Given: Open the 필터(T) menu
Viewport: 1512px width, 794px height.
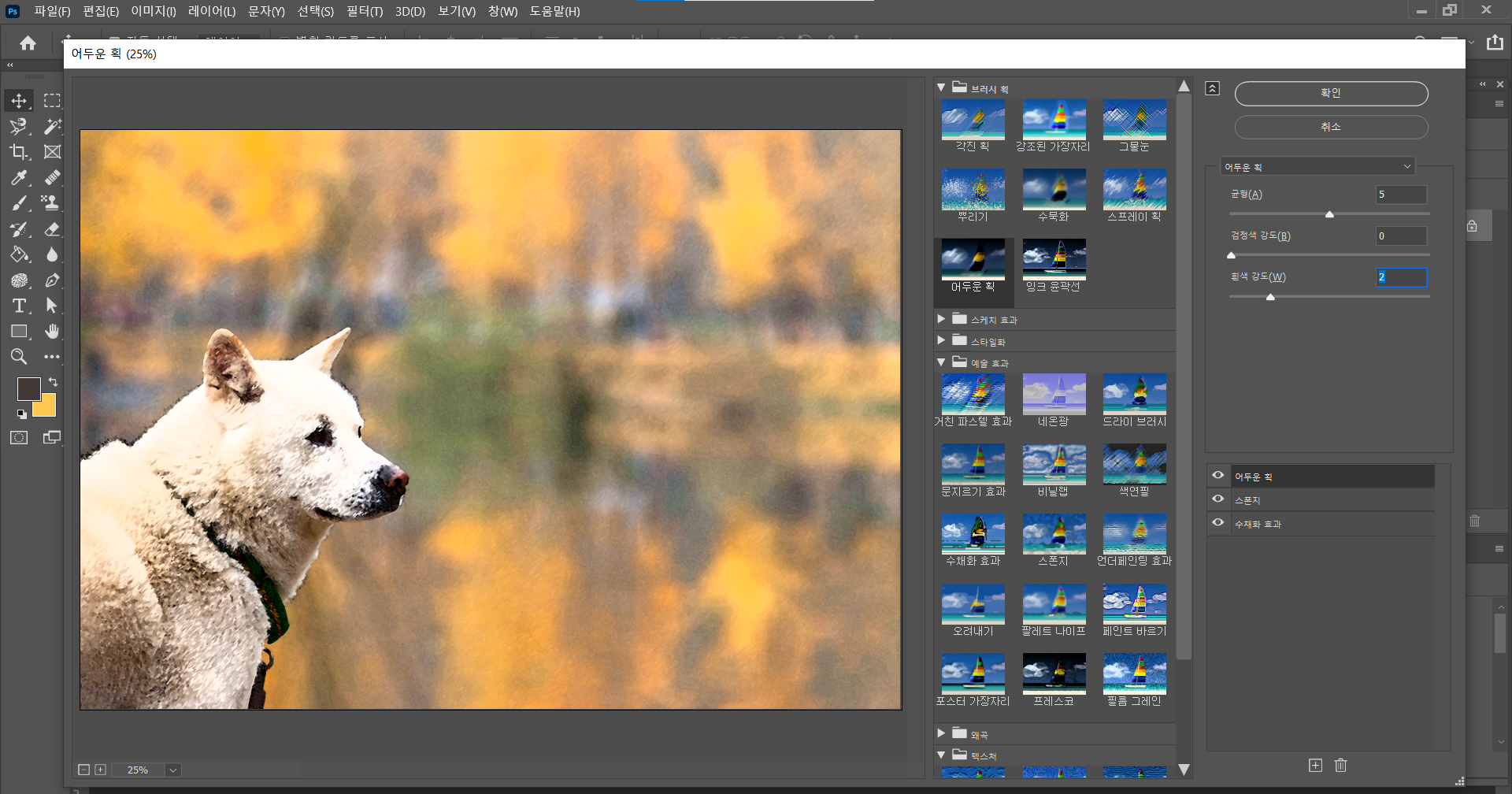Looking at the screenshot, I should pos(365,11).
